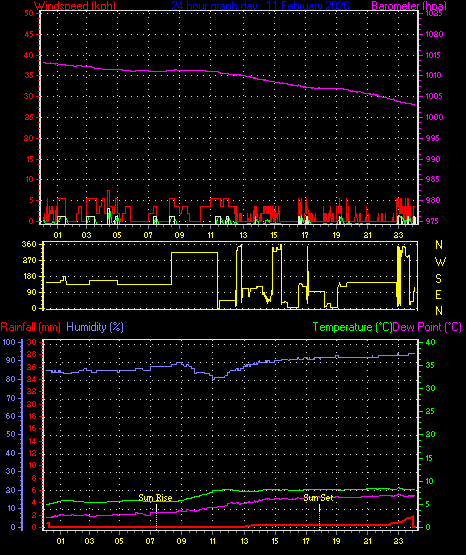Viewport: 466px width, 555px height.
Task: Click the '24 hour graph day : 11 February 2026' heading
Action: (x=260, y=6)
